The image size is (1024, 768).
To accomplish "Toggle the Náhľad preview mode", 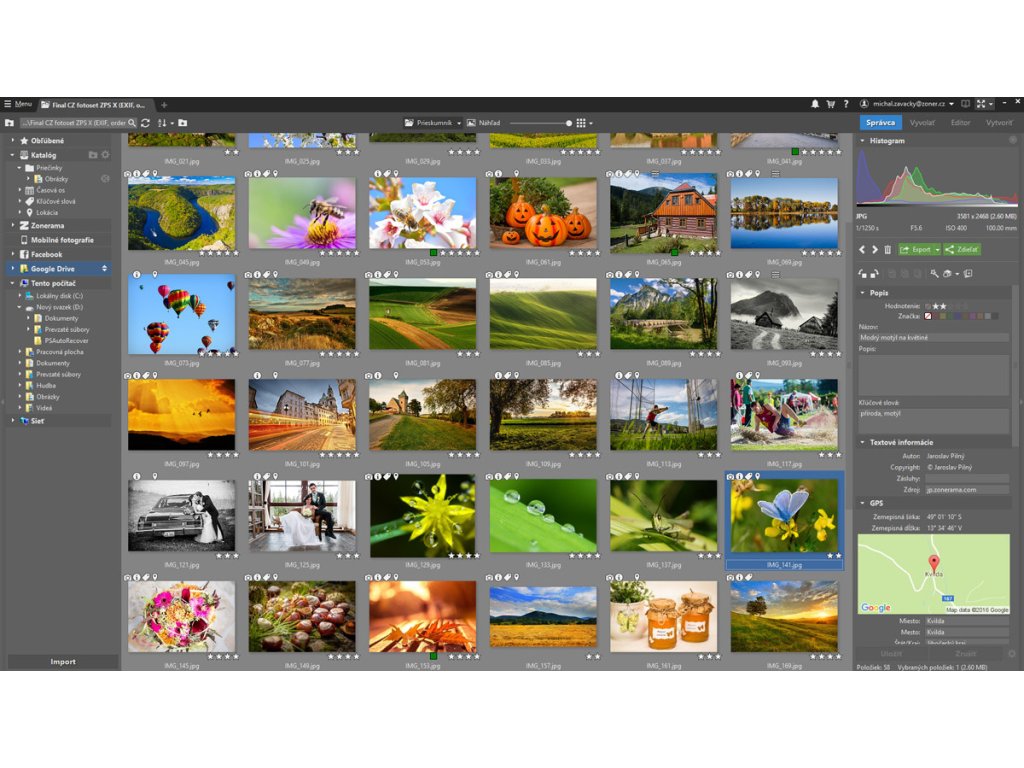I will 484,123.
